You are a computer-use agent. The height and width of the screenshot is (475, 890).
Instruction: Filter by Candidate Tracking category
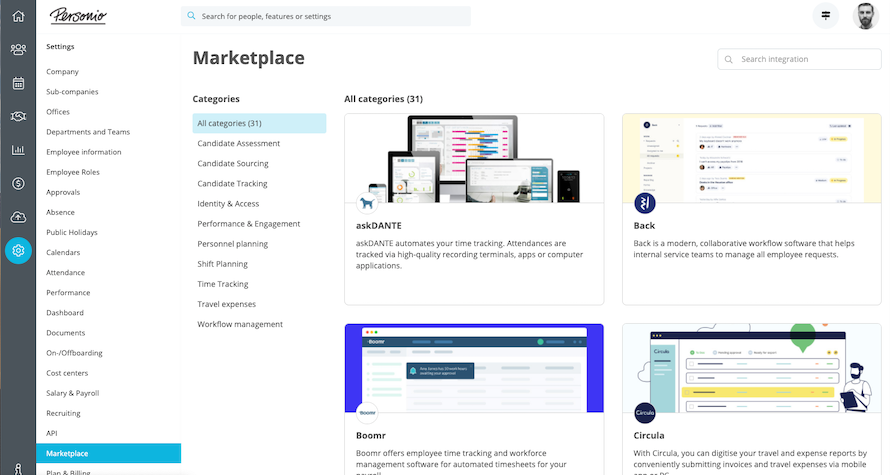click(x=232, y=183)
